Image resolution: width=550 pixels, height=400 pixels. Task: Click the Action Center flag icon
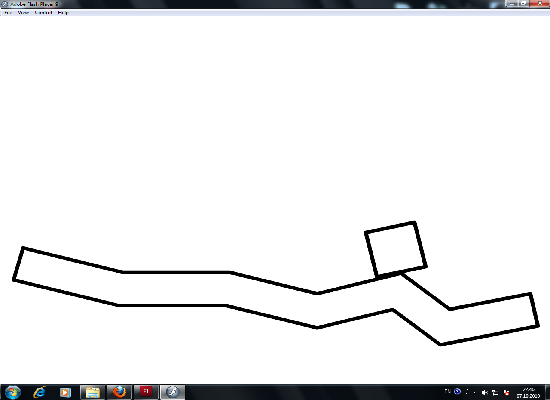506,392
